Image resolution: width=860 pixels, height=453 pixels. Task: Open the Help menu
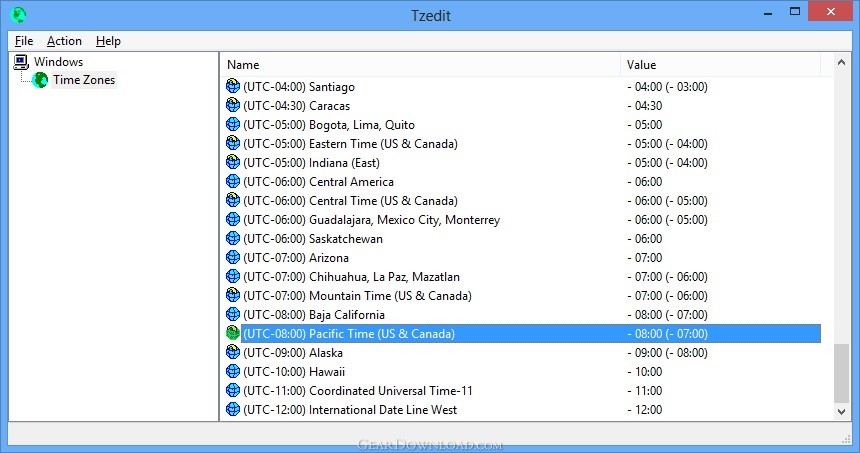click(108, 41)
